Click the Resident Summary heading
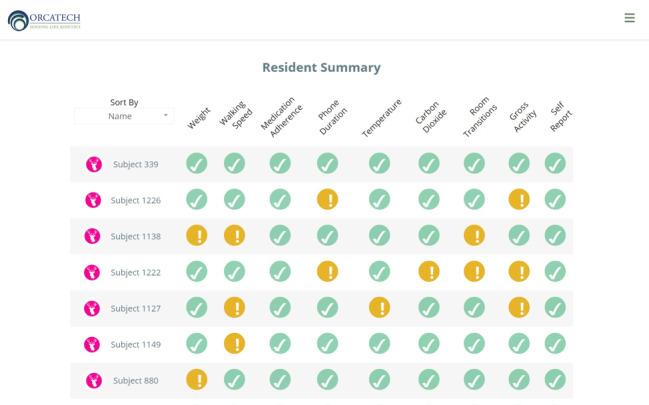The height and width of the screenshot is (405, 649). 321,68
